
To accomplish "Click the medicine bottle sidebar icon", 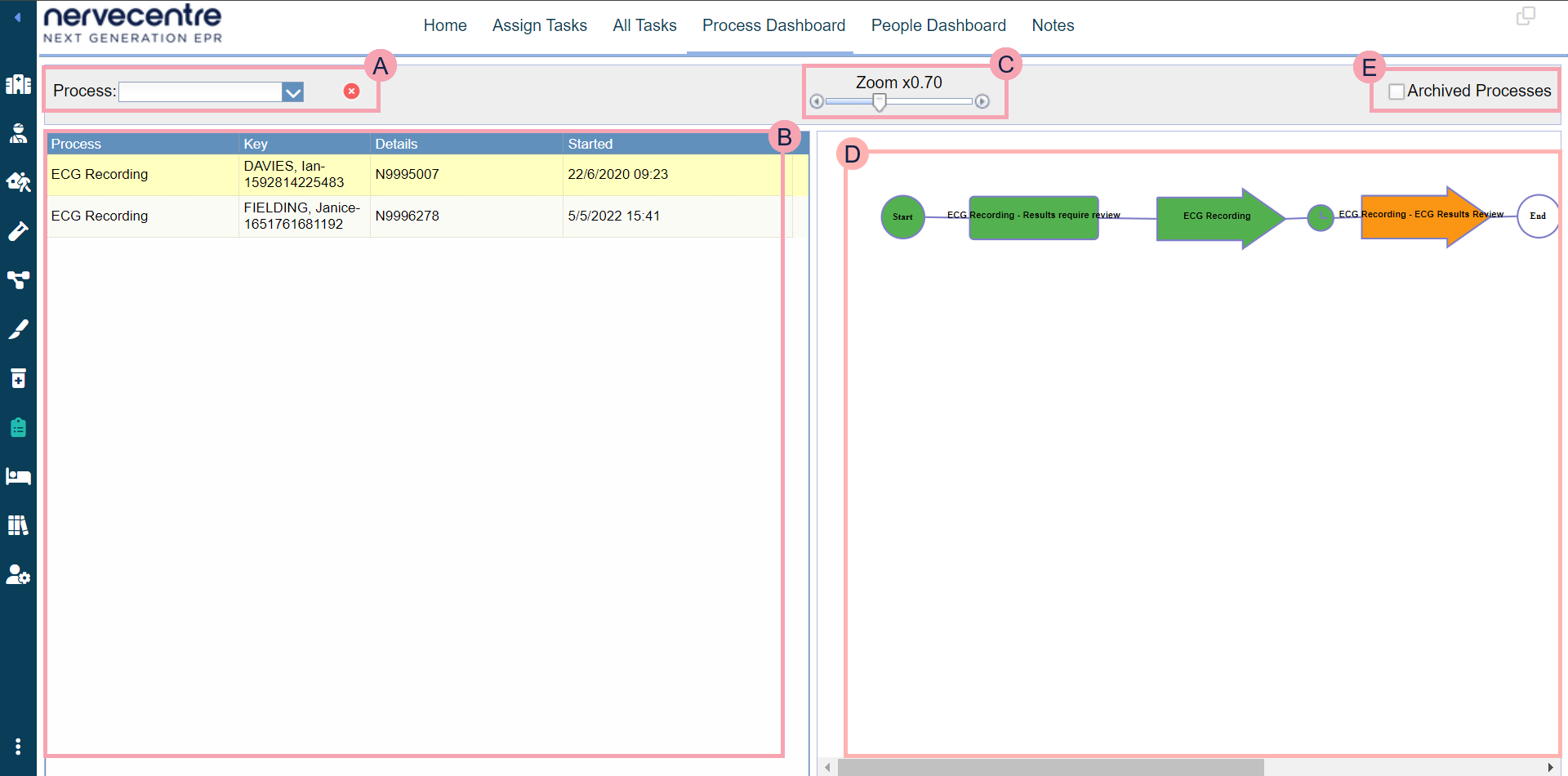I will pos(18,378).
